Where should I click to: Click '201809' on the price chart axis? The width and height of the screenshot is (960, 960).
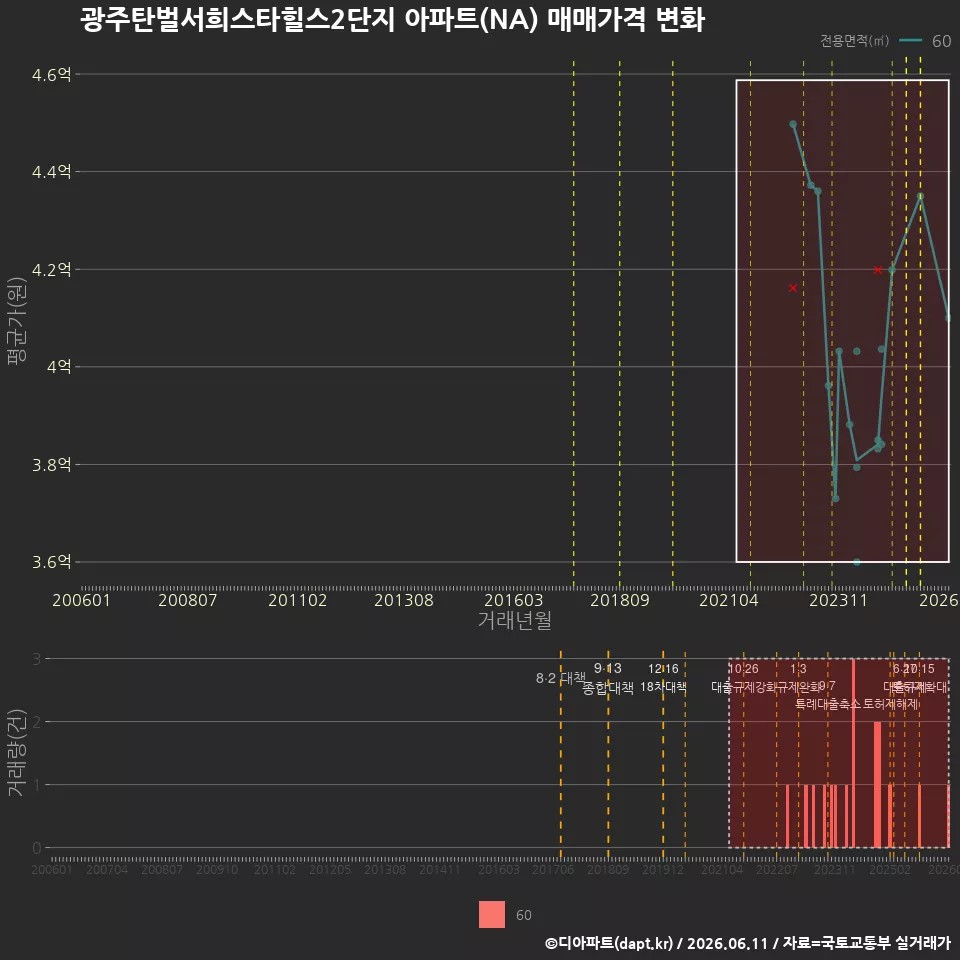coord(620,600)
